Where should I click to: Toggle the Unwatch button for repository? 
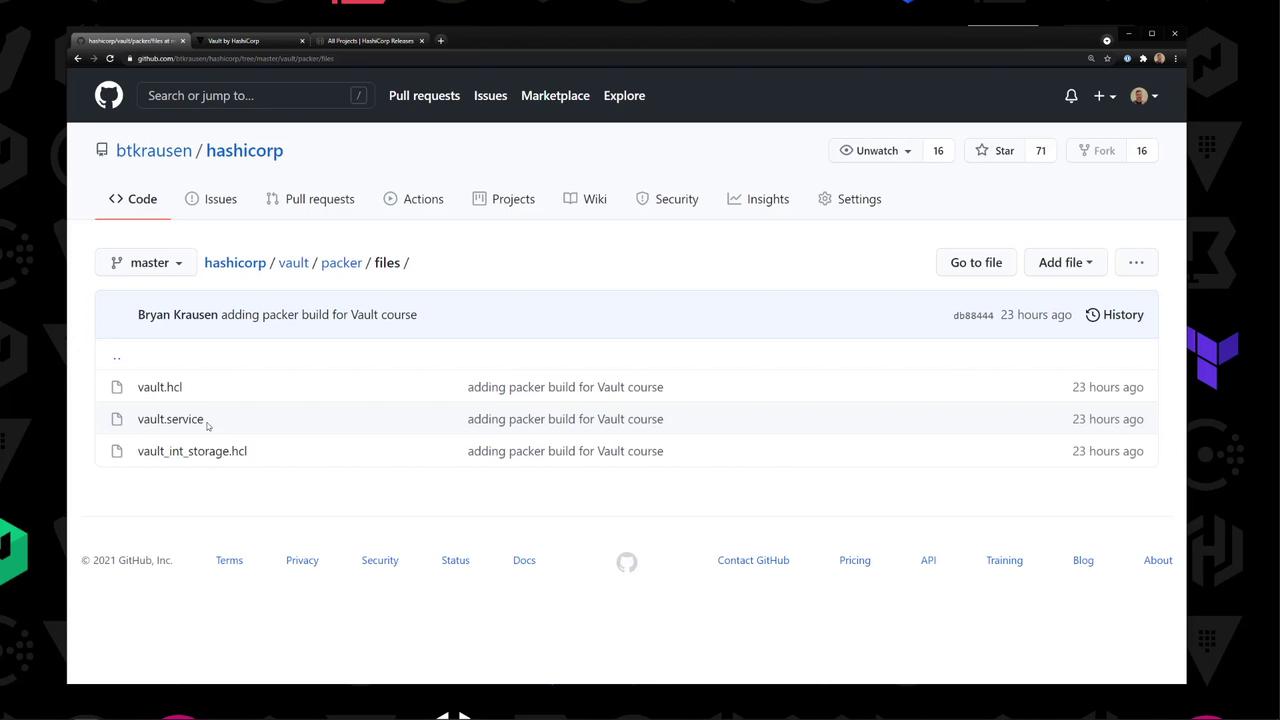point(875,150)
